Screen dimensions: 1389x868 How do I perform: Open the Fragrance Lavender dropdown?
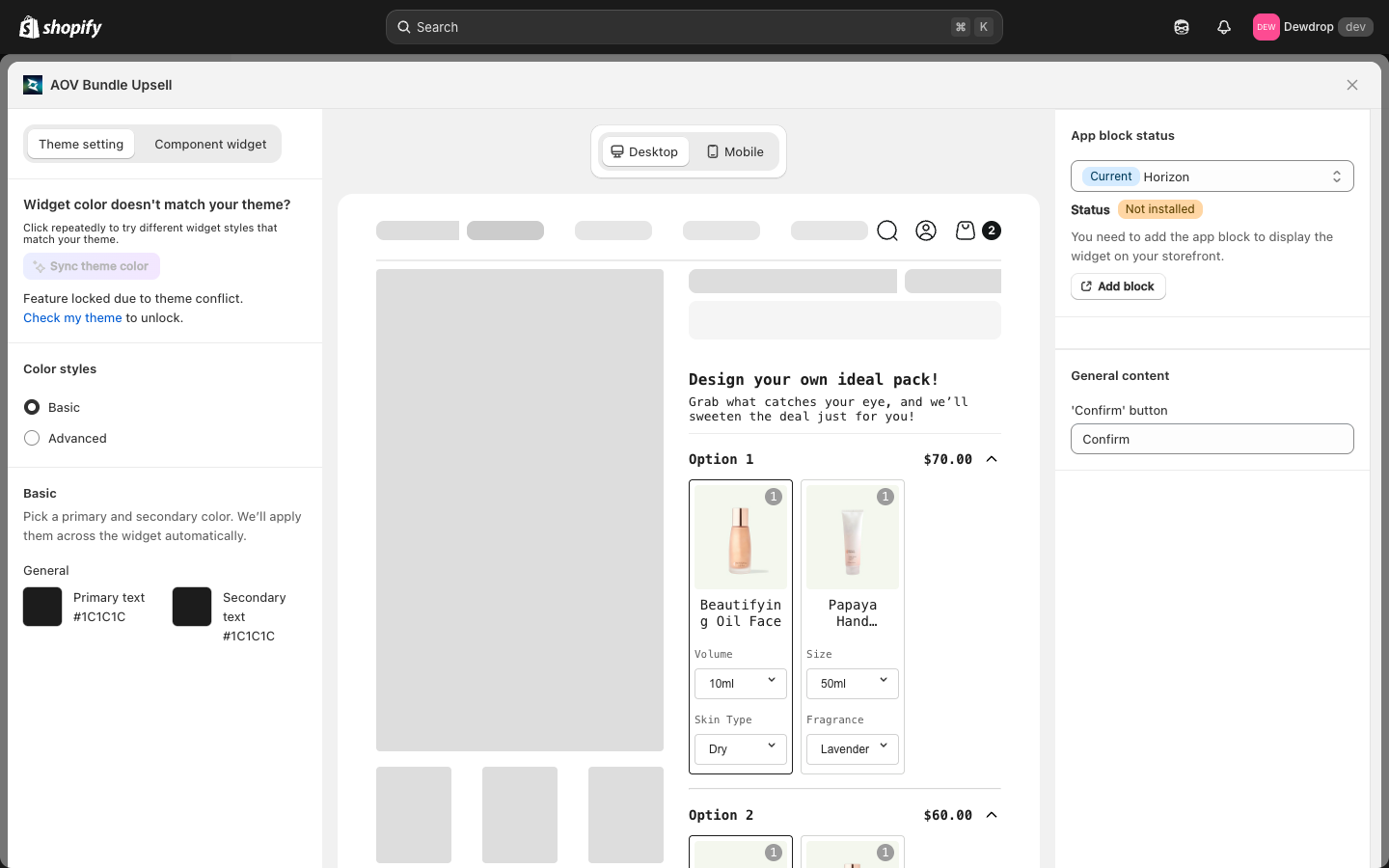853,749
